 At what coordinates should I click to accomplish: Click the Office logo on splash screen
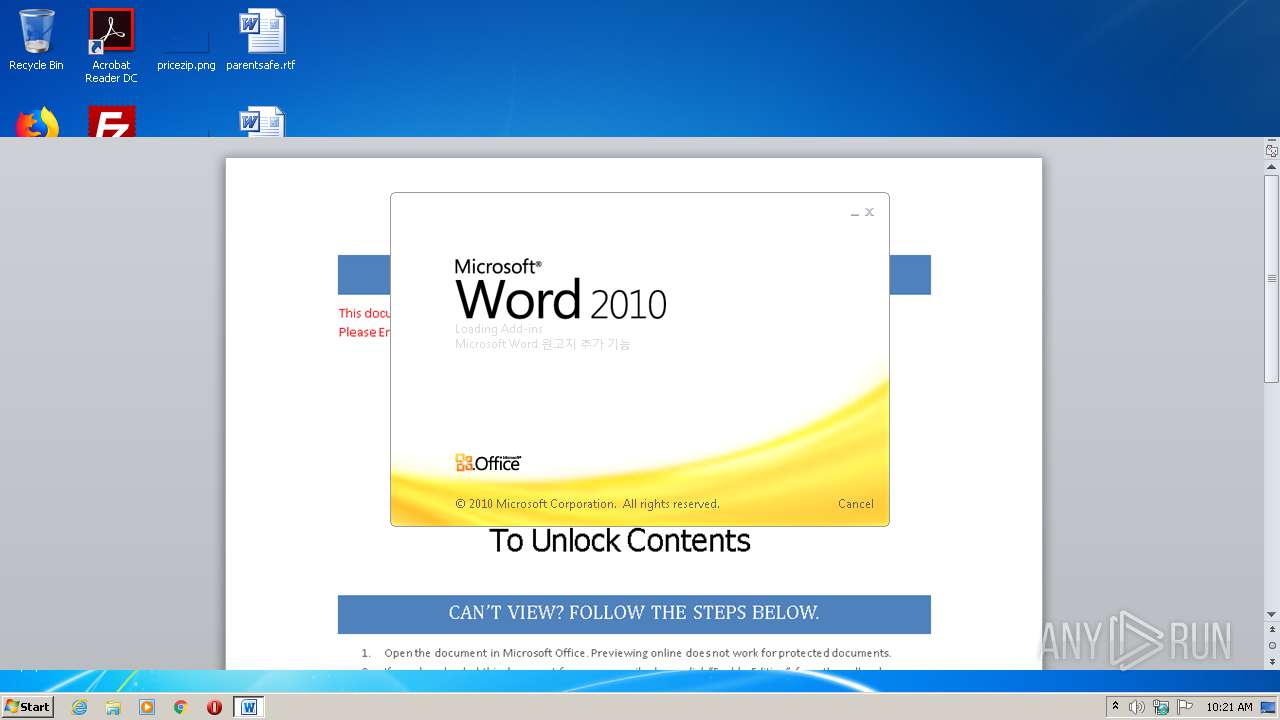tap(488, 462)
